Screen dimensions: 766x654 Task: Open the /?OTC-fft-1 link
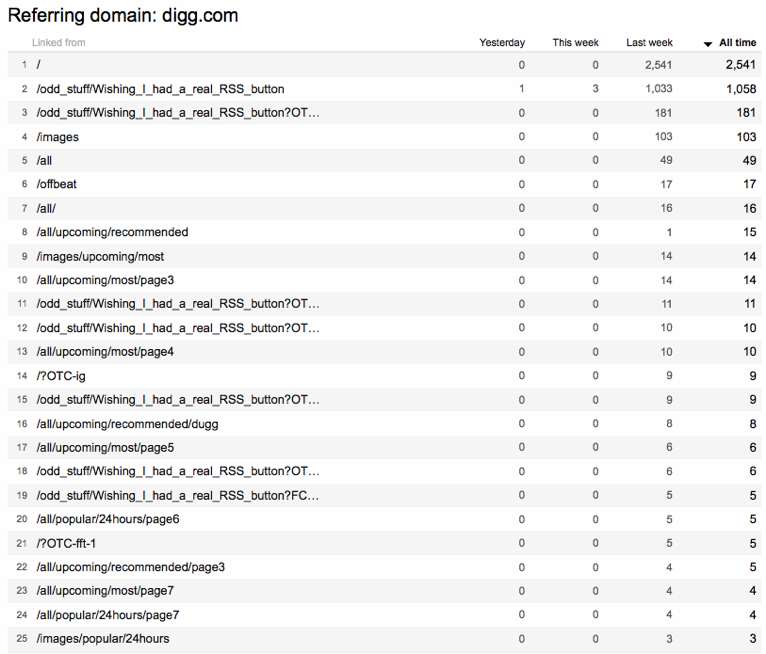pos(66,543)
